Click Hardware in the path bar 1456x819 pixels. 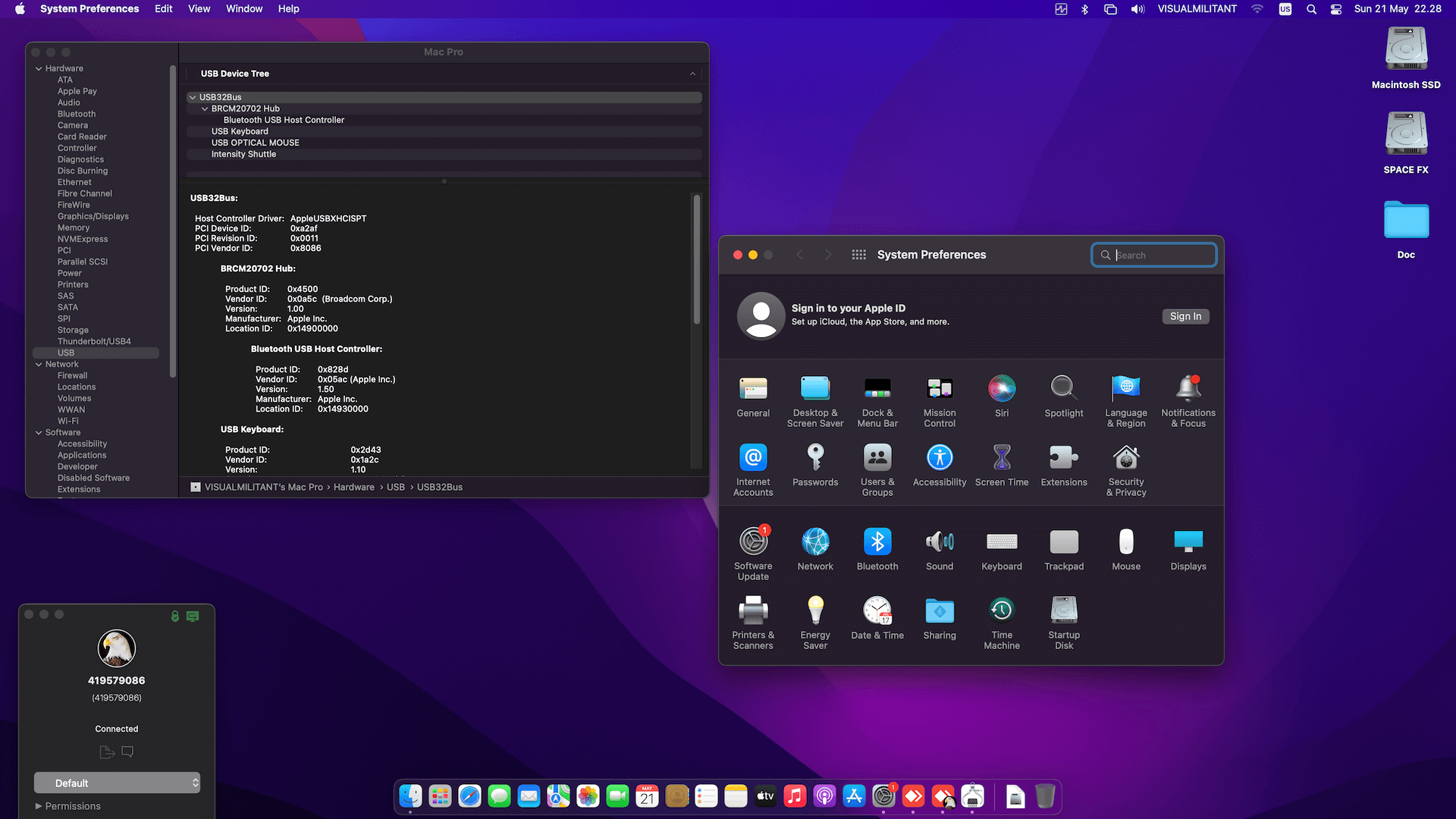coord(353,487)
